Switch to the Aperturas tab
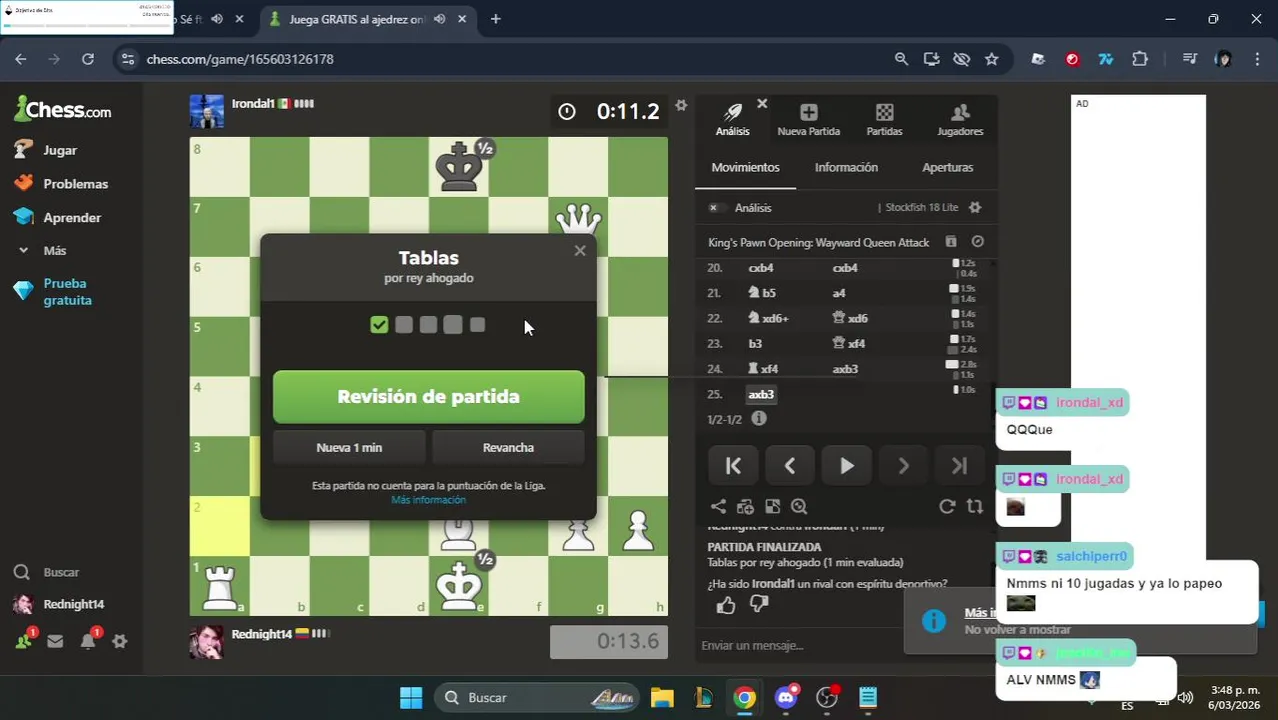The image size is (1278, 720). click(x=947, y=167)
